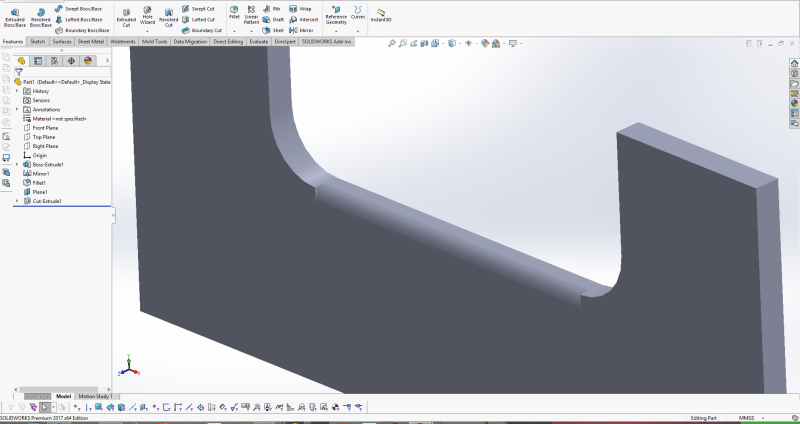800x424 pixels.
Task: Open the Hole Wizard tool
Action: click(147, 15)
